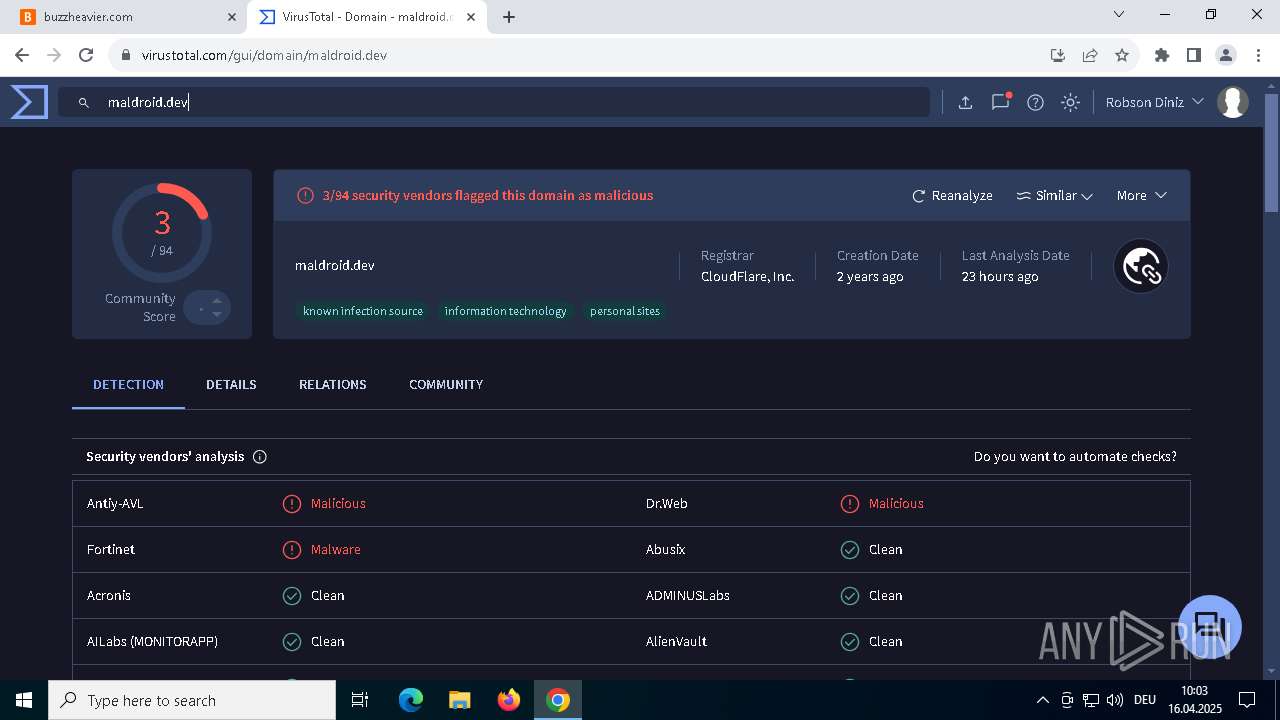Viewport: 1280px width, 720px height.
Task: Switch to the DETECTION tab
Action: tap(128, 385)
